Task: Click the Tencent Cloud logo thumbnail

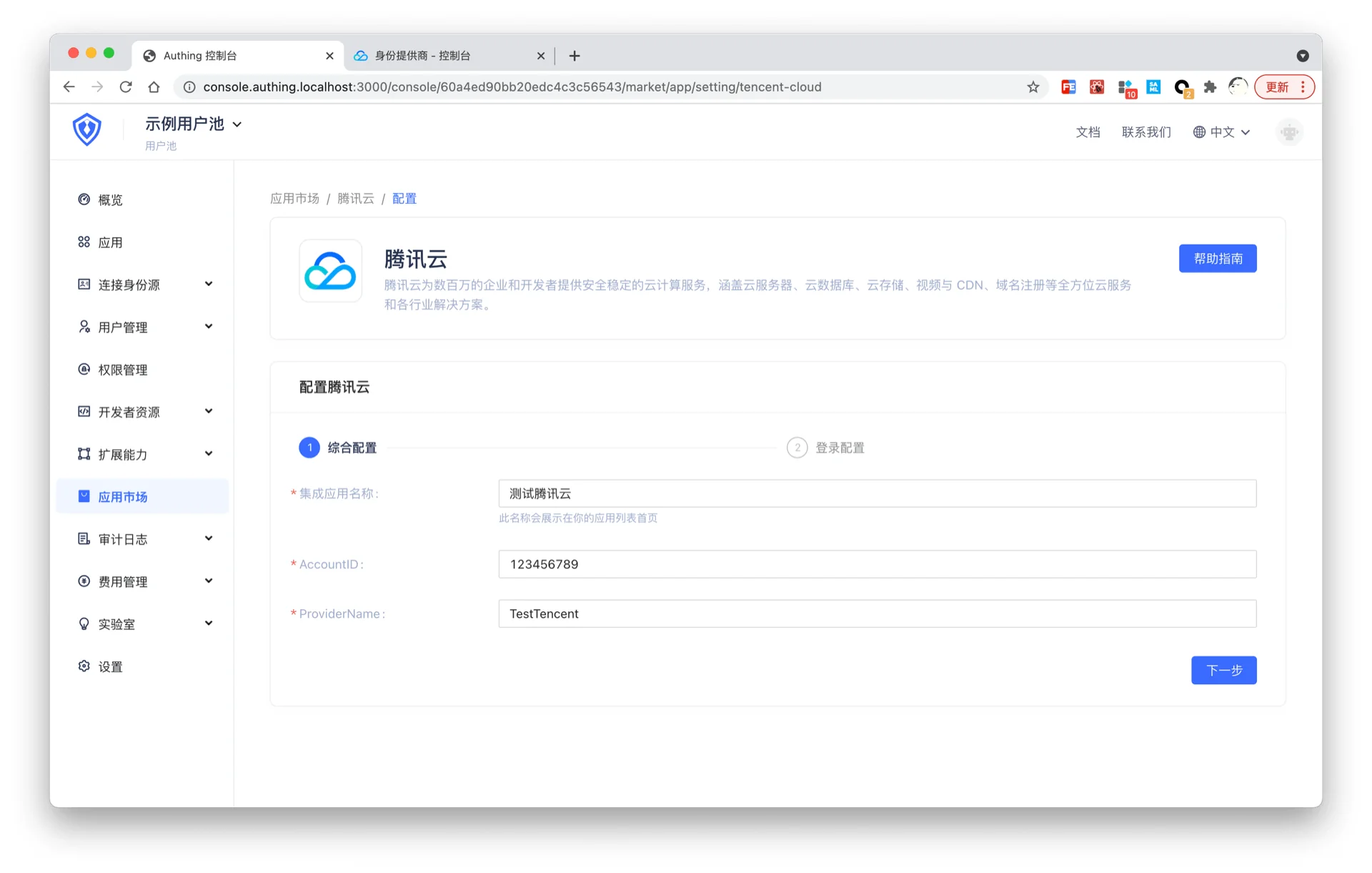Action: click(330, 271)
